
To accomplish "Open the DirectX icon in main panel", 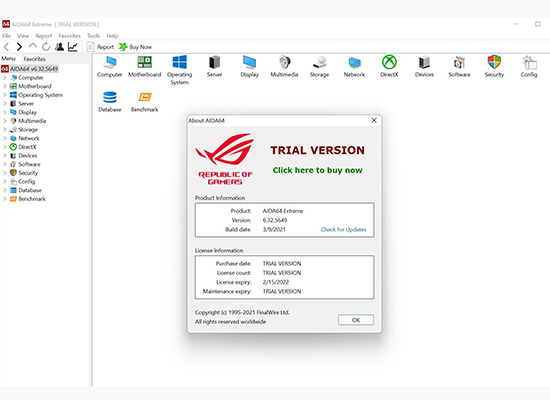I will tap(389, 66).
